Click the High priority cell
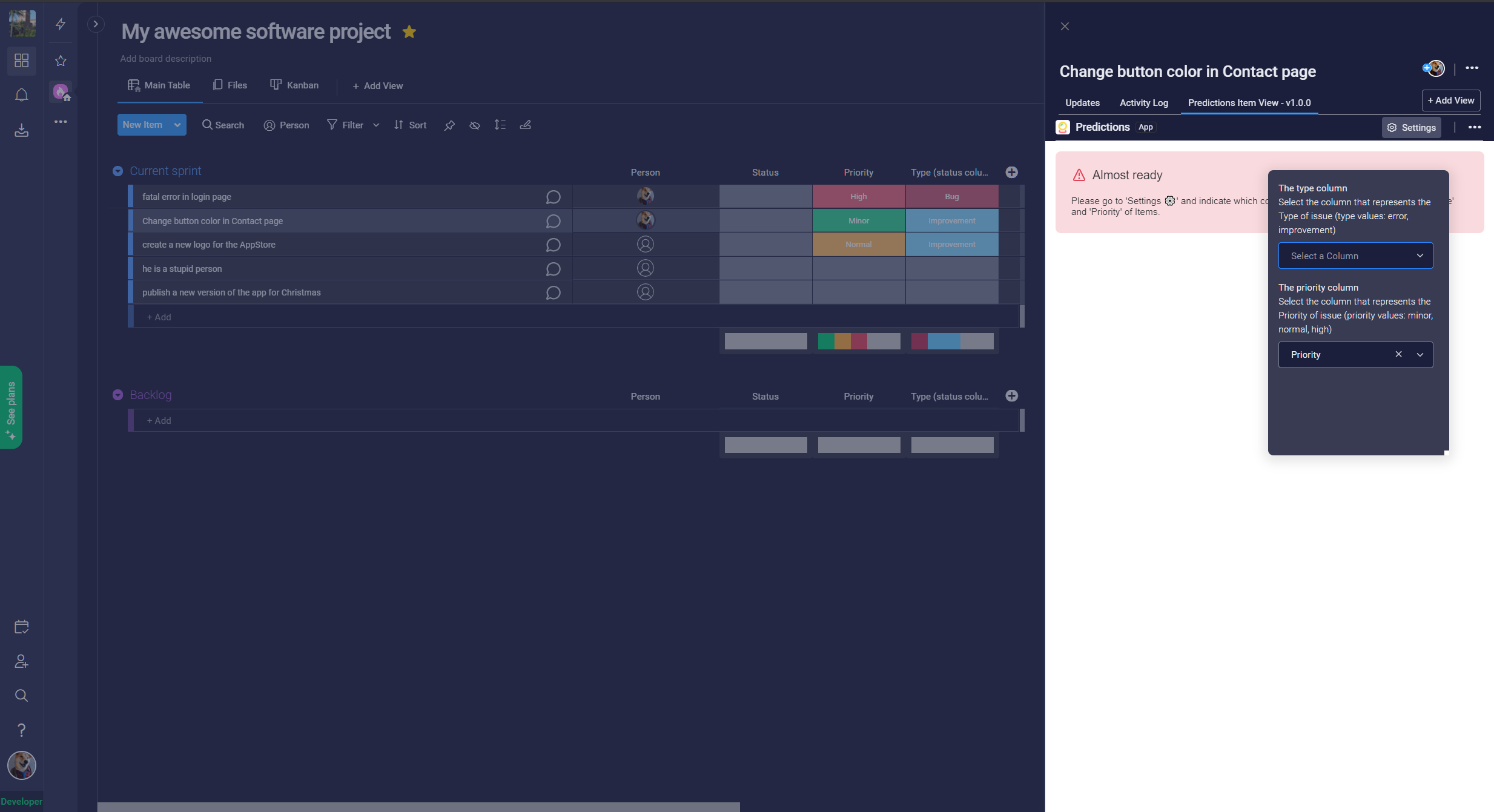 tap(858, 197)
